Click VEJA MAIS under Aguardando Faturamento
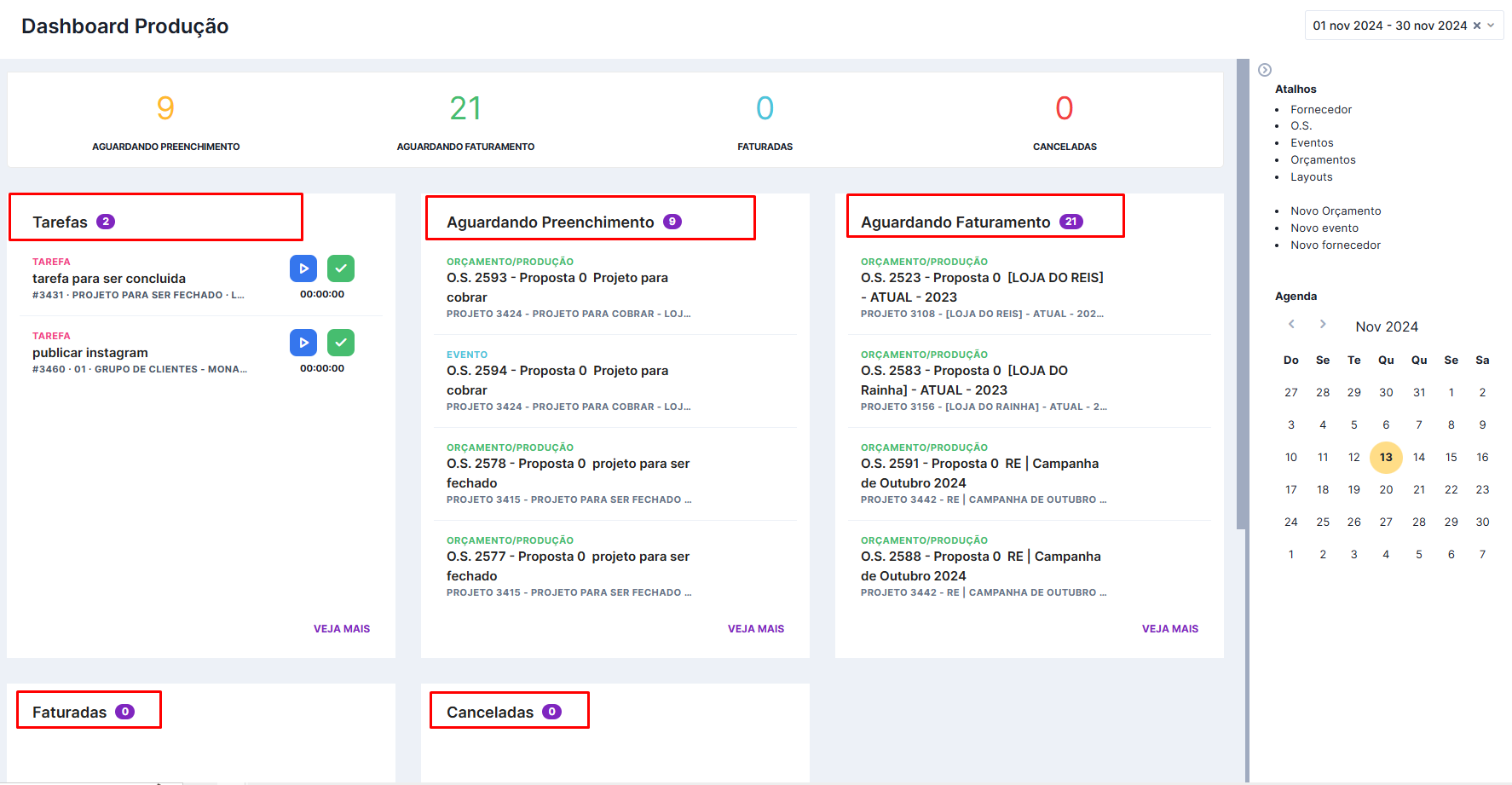This screenshot has height=785, width=1512. pyautogui.click(x=1169, y=628)
